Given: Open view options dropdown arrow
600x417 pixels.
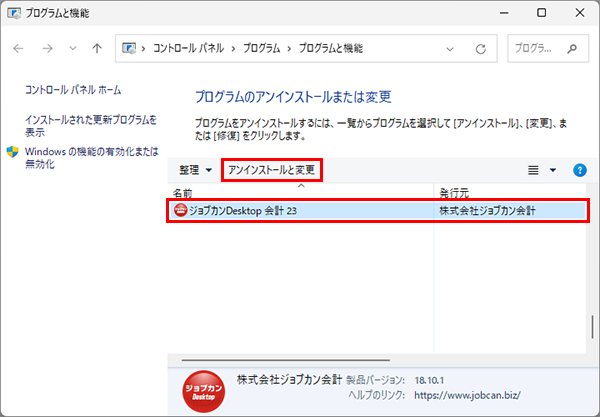Looking at the screenshot, I should (553, 170).
